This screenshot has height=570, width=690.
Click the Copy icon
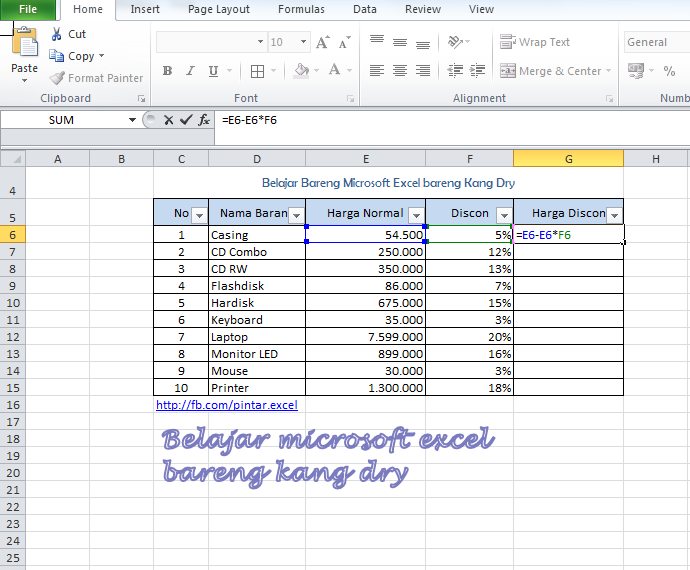tap(56, 56)
